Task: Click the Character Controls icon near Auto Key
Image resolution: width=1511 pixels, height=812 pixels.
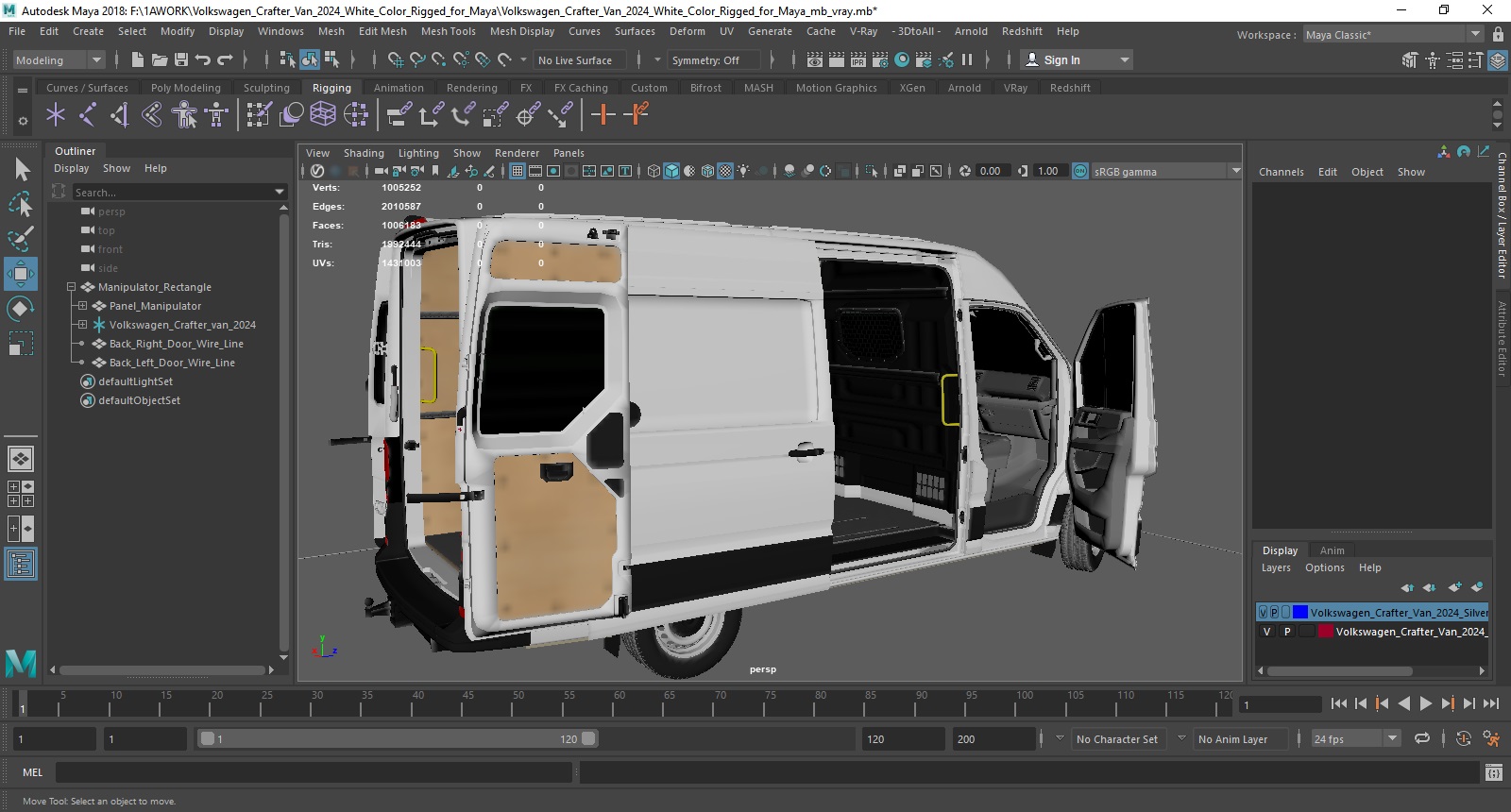Action: pos(1491,738)
